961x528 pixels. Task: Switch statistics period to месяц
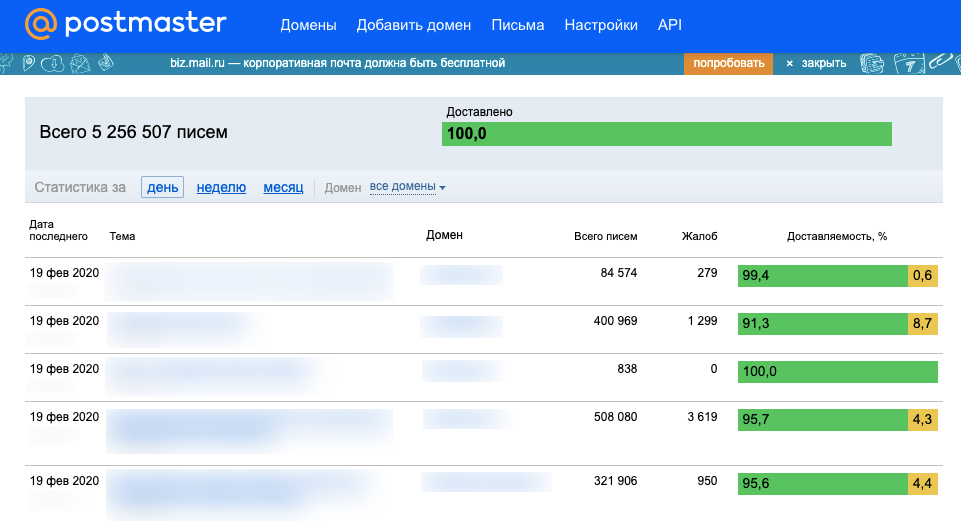tap(283, 187)
